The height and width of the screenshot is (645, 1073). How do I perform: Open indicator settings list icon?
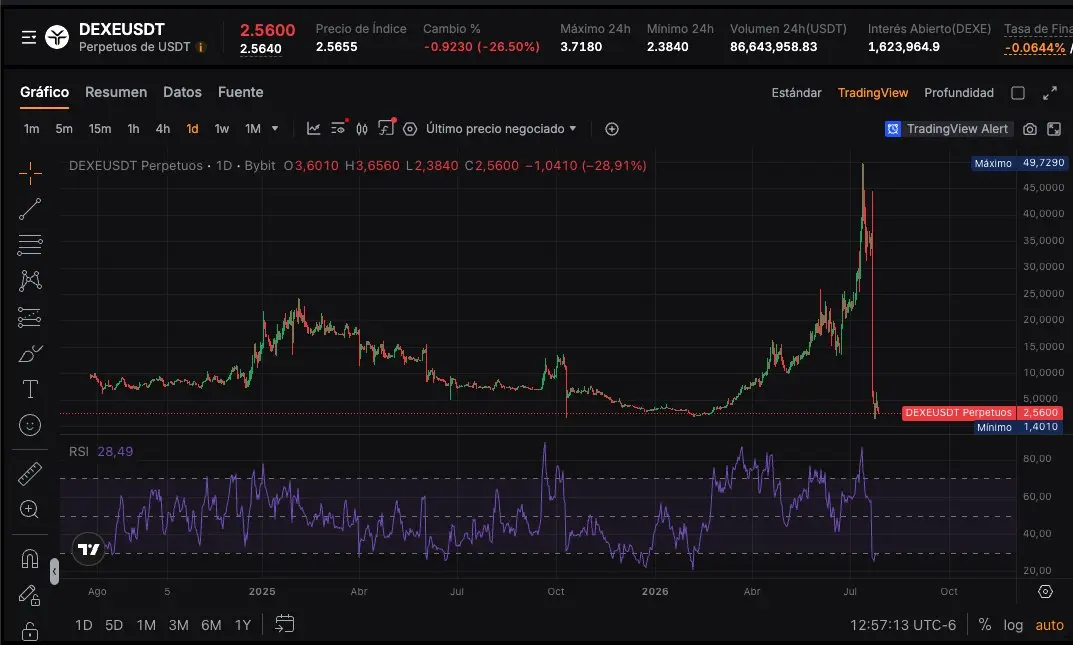tap(339, 128)
